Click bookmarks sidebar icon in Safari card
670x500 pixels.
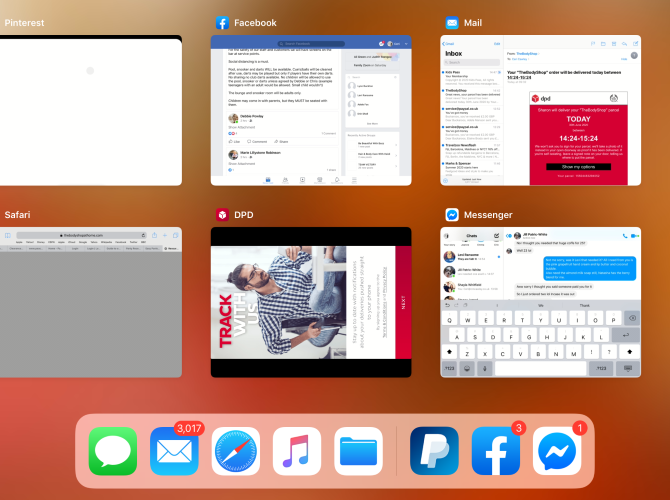(7, 235)
